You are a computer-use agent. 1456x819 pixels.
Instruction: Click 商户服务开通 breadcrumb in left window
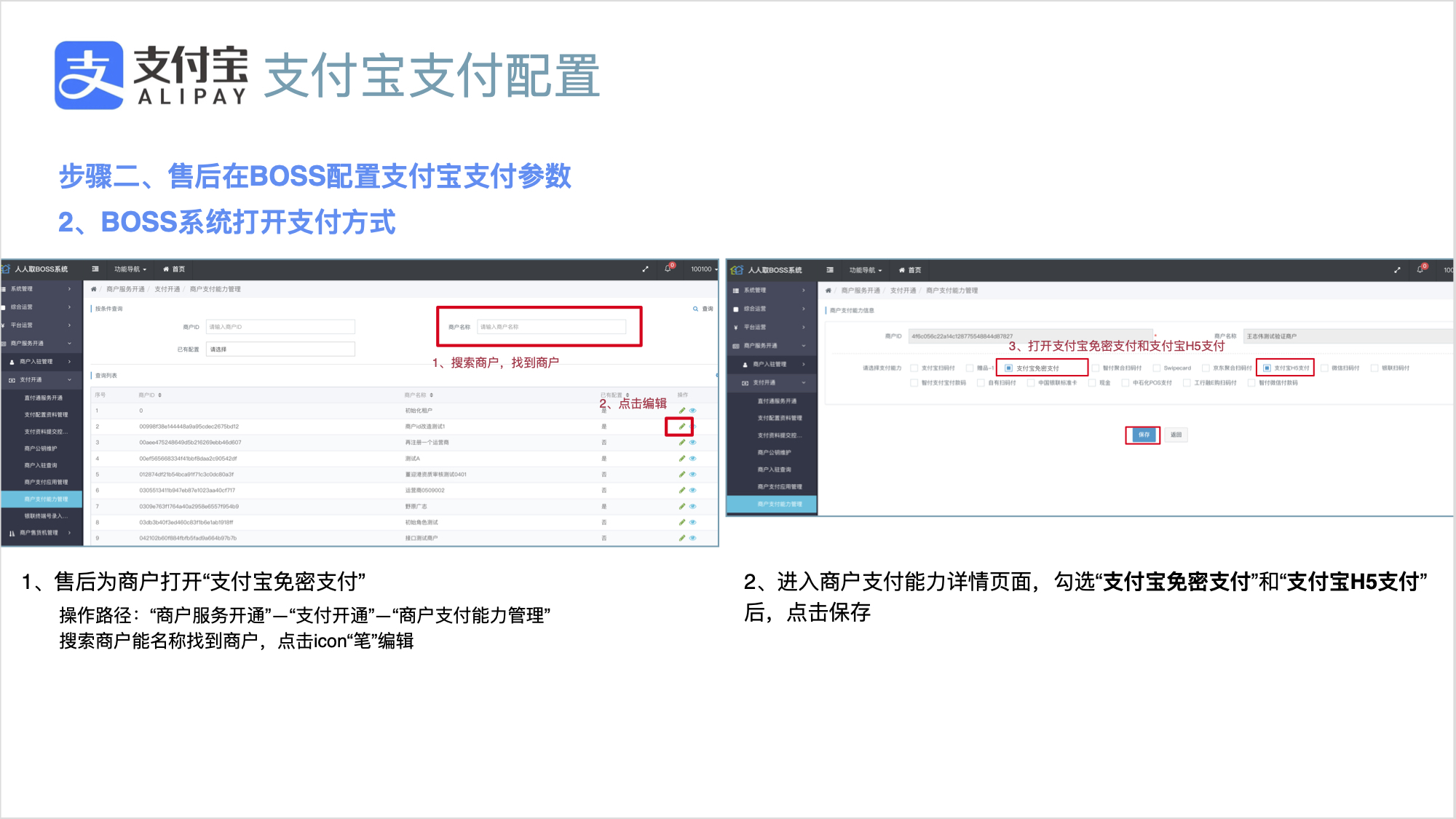(125, 289)
